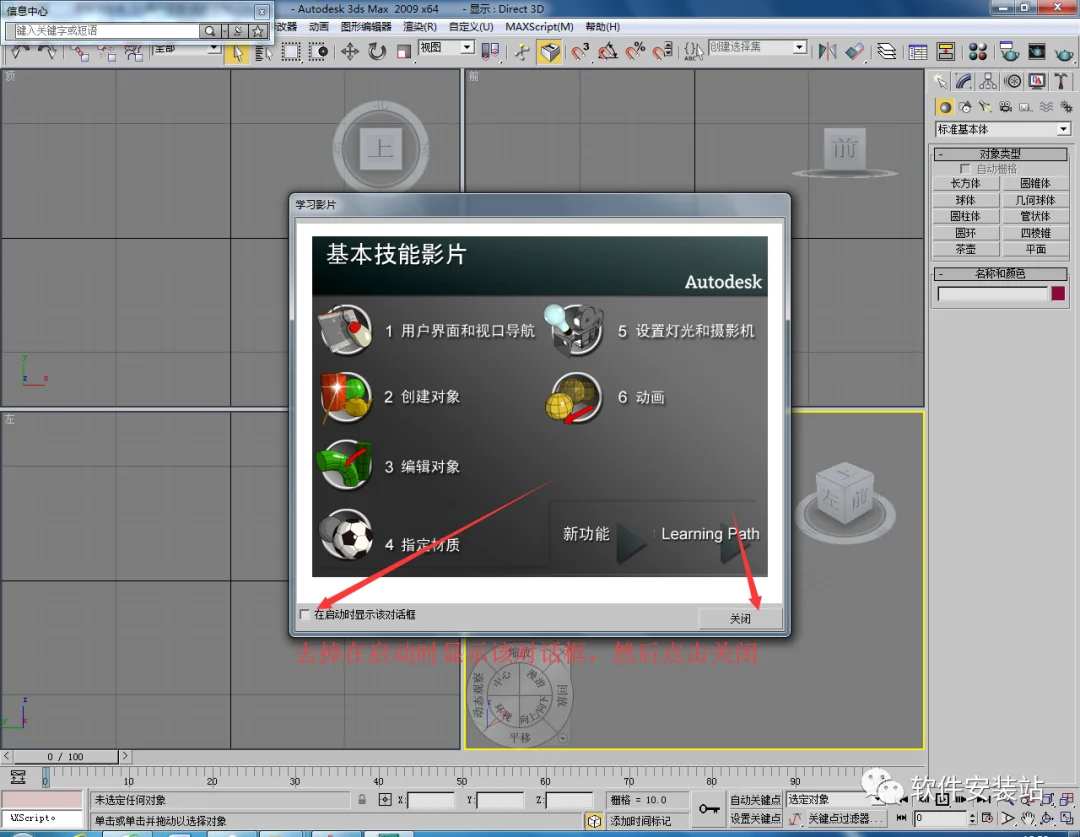Expand the 标准基本体 dropdown
This screenshot has width=1080, height=837.
point(1002,129)
